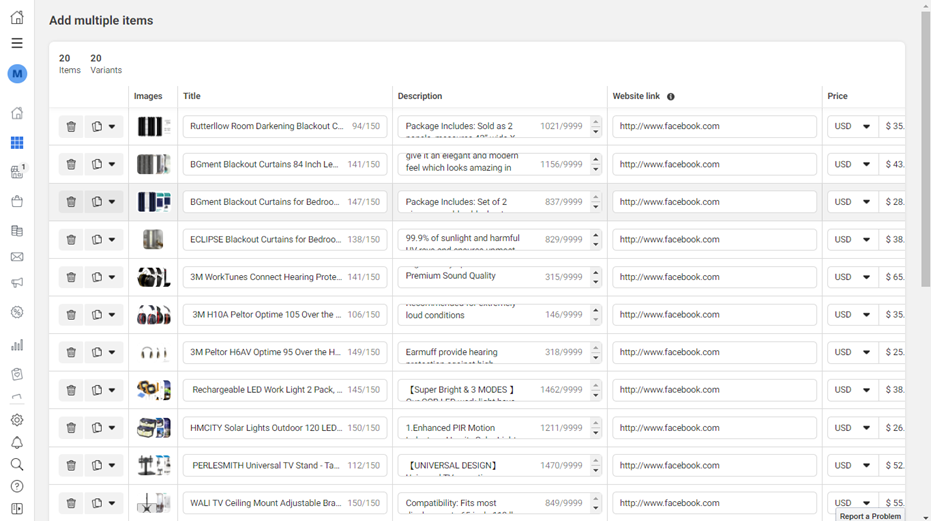
Task: Select the blue grid Catalog icon in sidebar
Action: 17,143
